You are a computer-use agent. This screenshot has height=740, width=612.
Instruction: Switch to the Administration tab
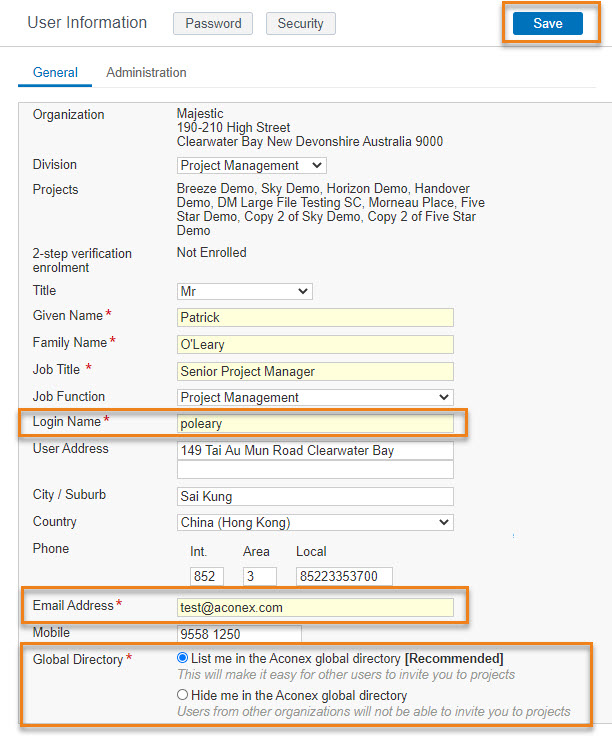pos(146,73)
